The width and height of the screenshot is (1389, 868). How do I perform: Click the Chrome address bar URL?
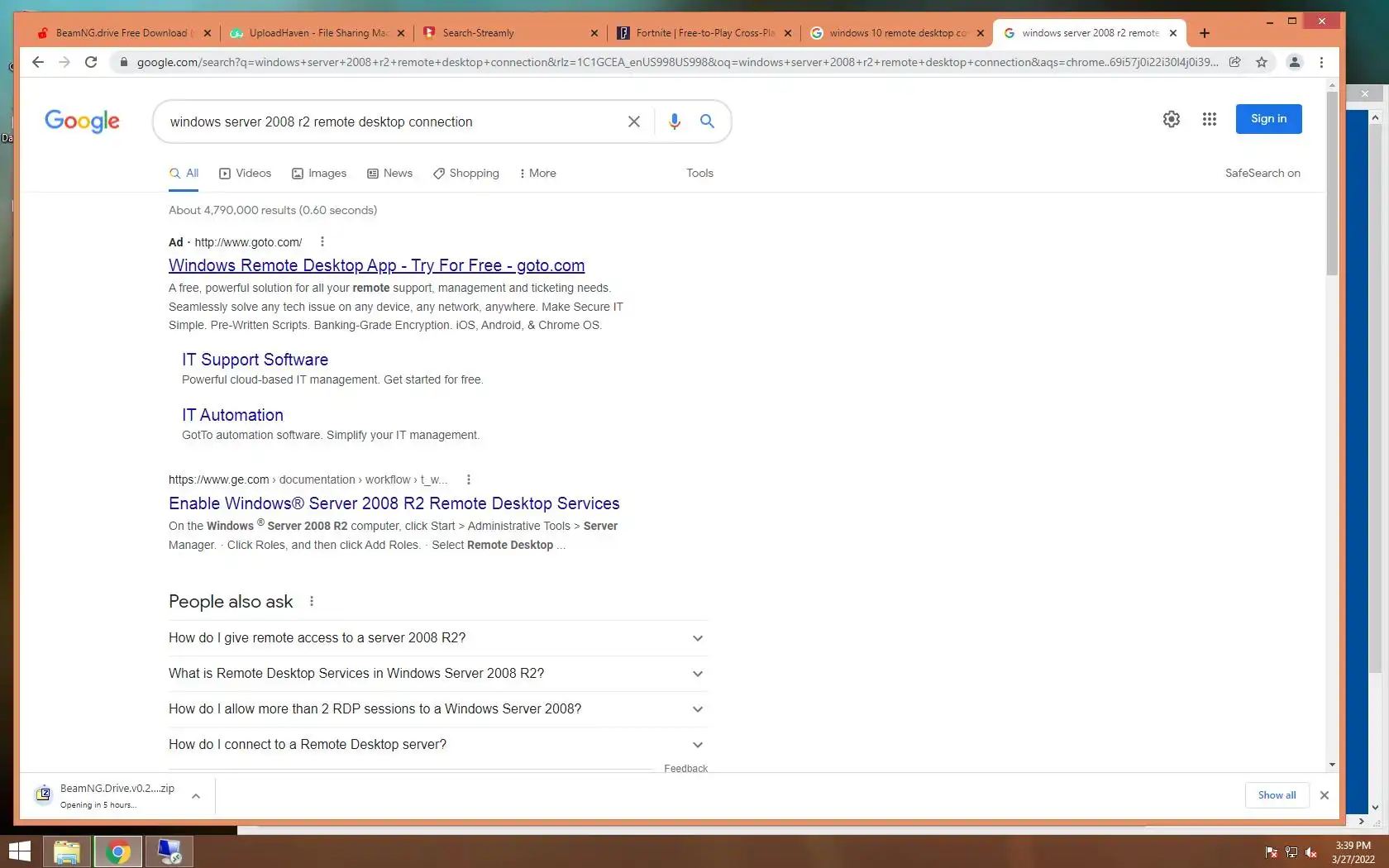pyautogui.click(x=676, y=62)
